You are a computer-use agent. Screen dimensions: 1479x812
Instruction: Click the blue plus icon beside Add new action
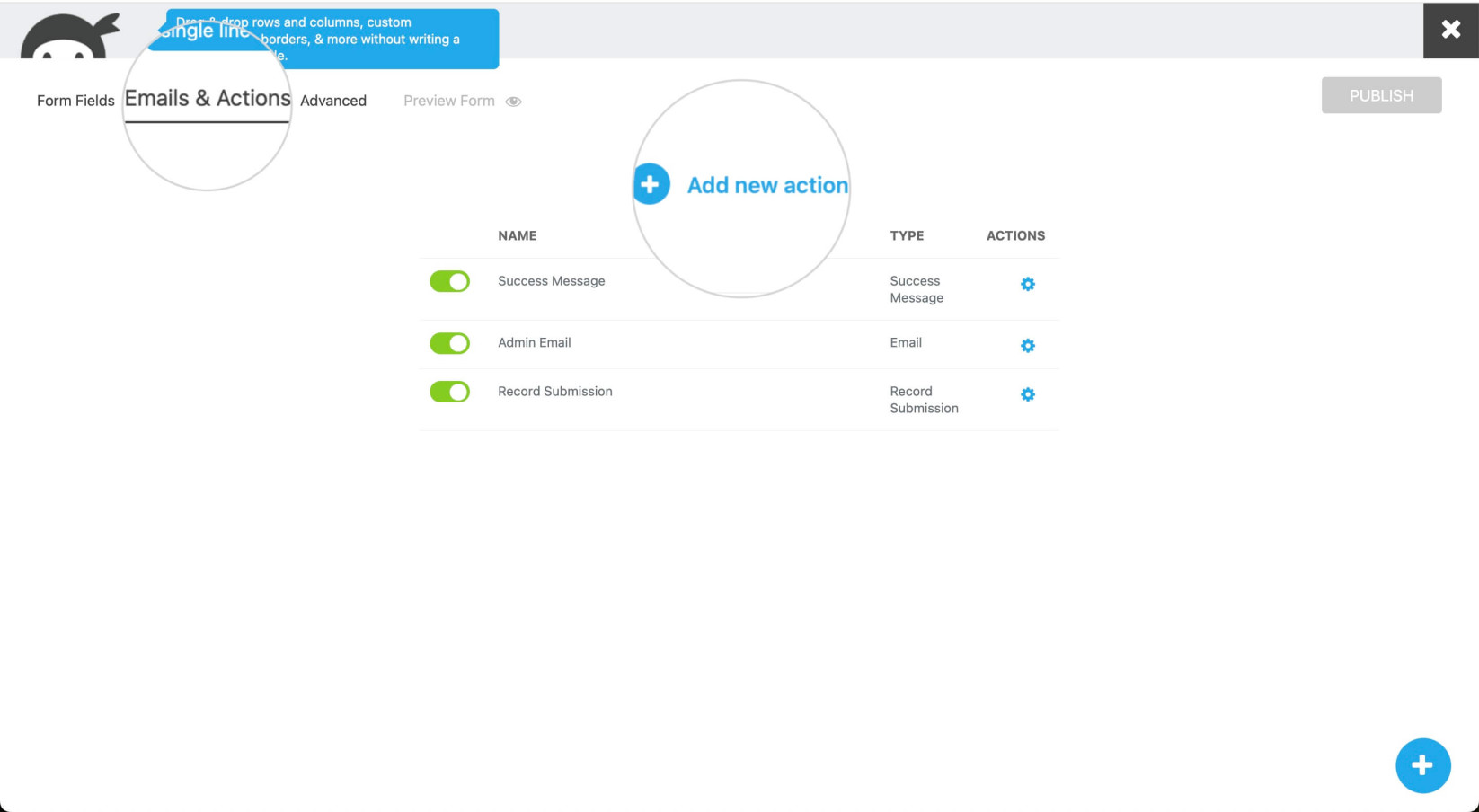click(651, 184)
